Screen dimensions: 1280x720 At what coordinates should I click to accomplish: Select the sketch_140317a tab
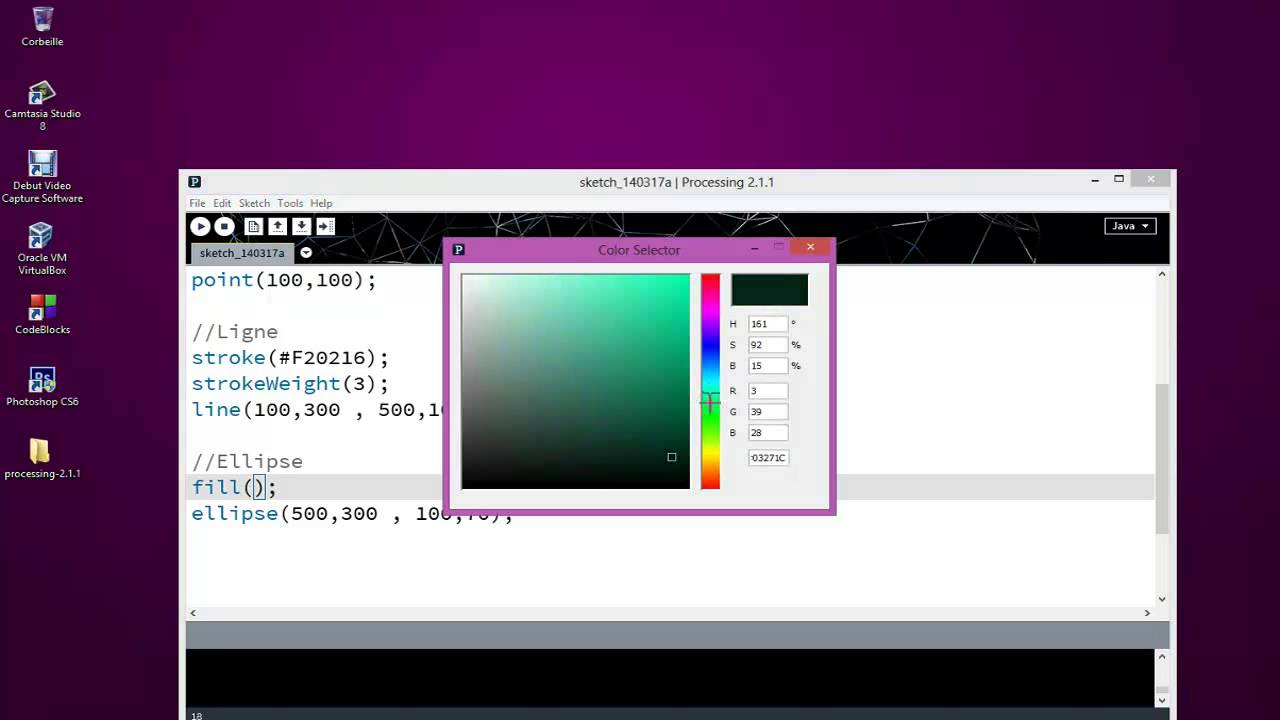(242, 253)
